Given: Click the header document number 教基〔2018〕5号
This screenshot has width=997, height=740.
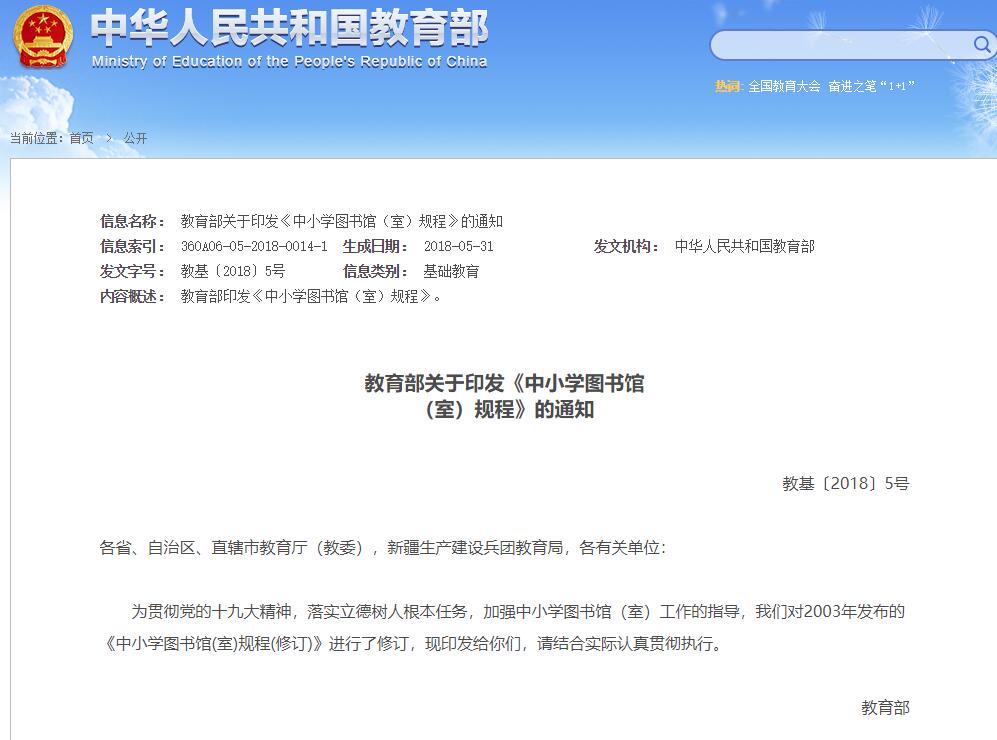Looking at the screenshot, I should coord(233,271).
